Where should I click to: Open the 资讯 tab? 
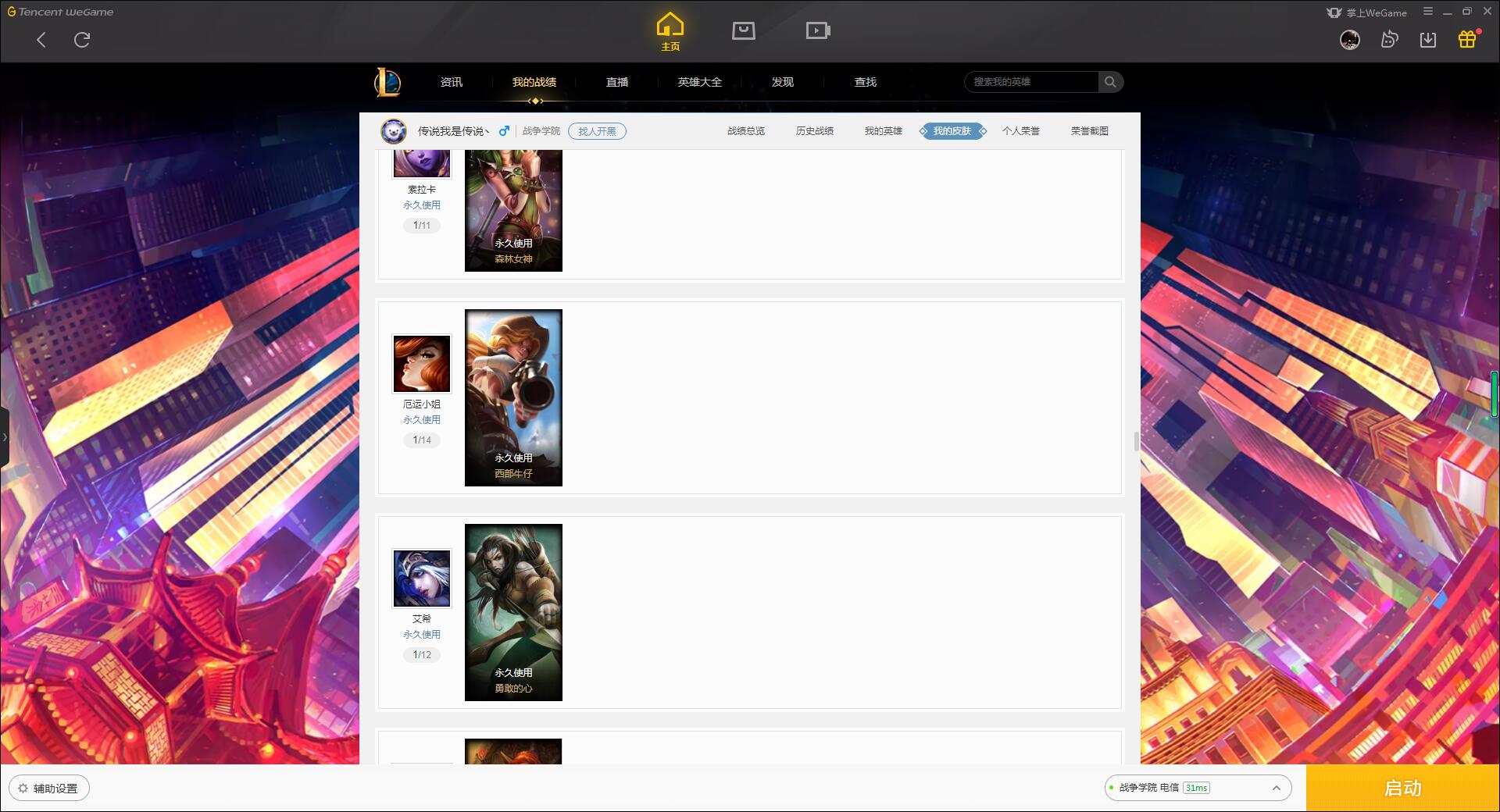coord(452,82)
